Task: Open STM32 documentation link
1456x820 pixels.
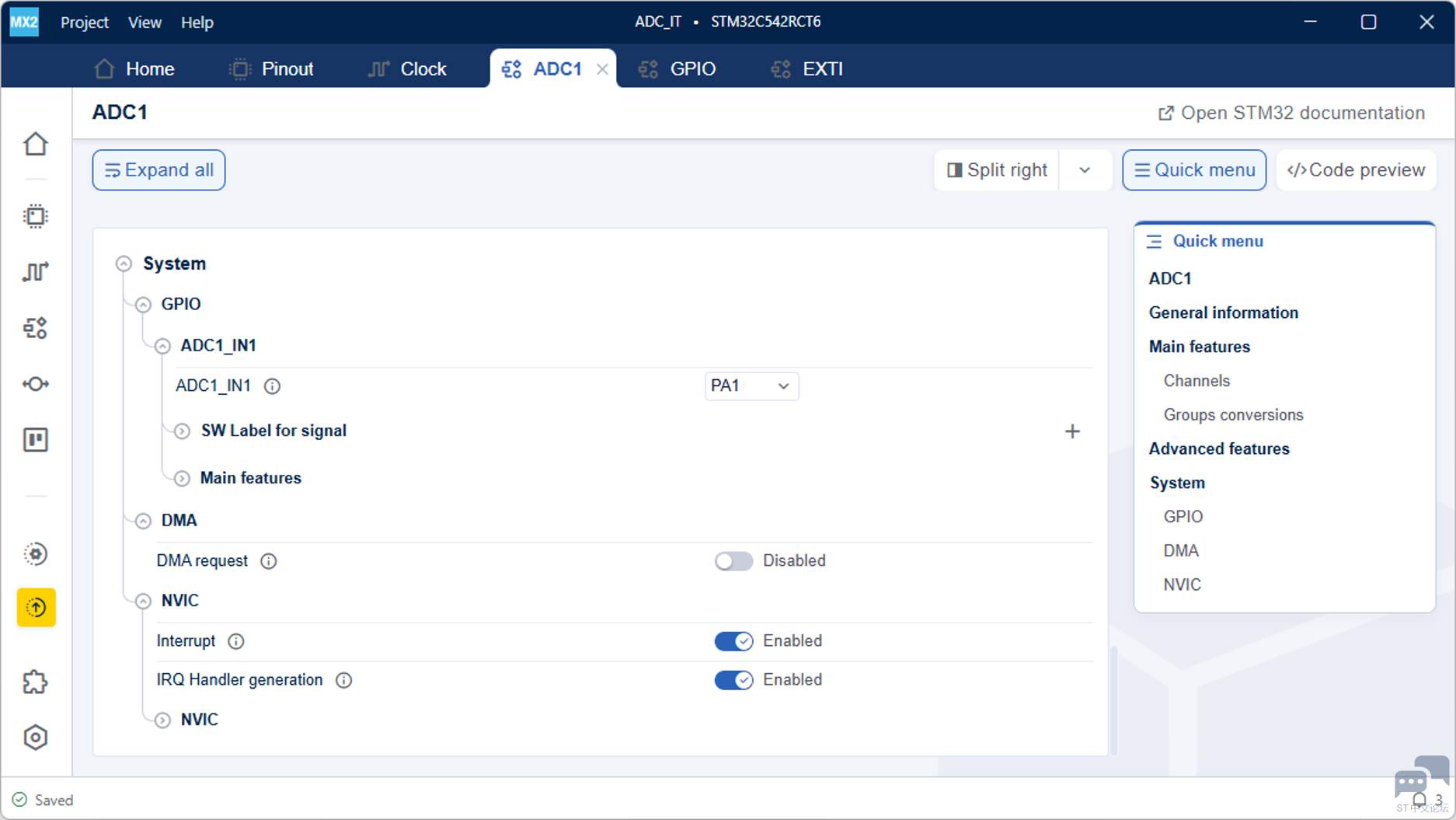Action: pyautogui.click(x=1291, y=113)
